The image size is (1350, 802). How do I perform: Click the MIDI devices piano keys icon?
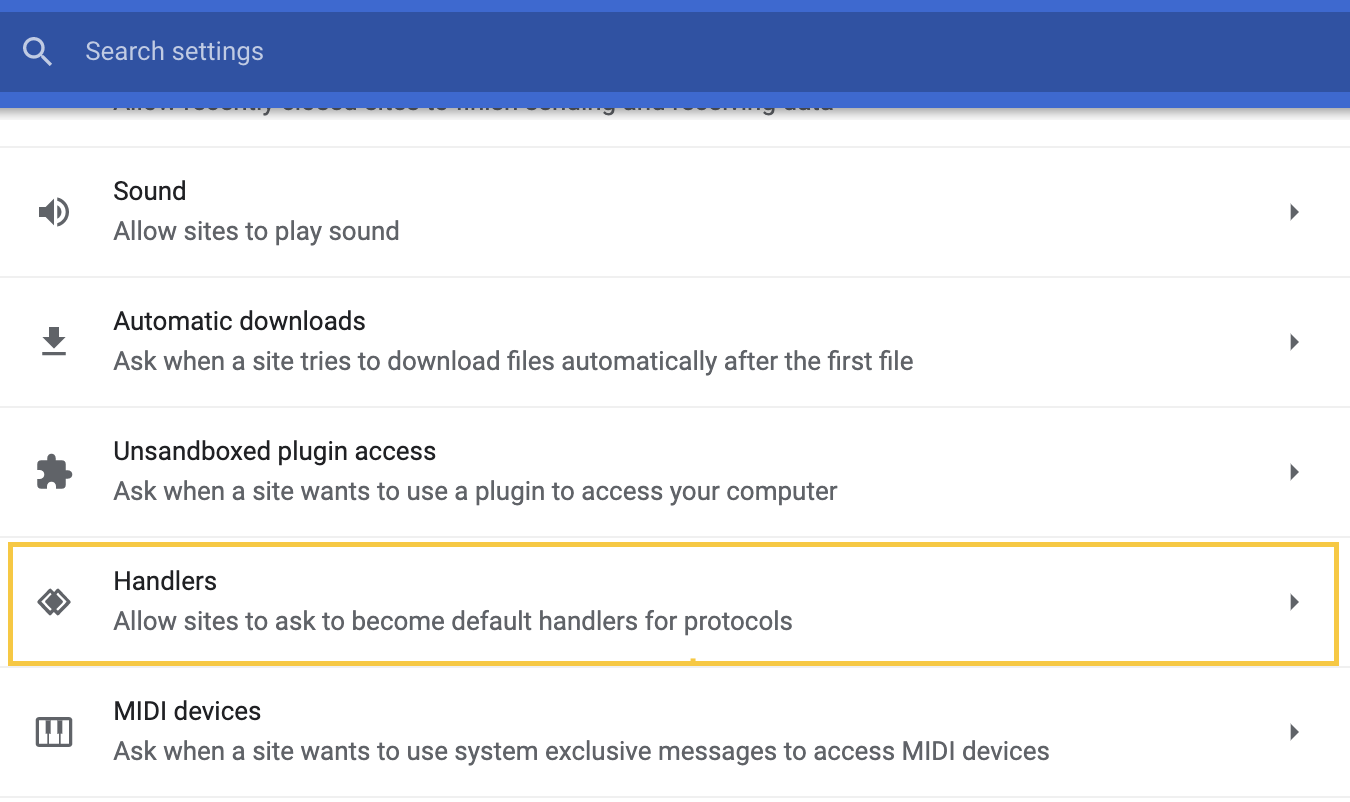pyautogui.click(x=54, y=732)
